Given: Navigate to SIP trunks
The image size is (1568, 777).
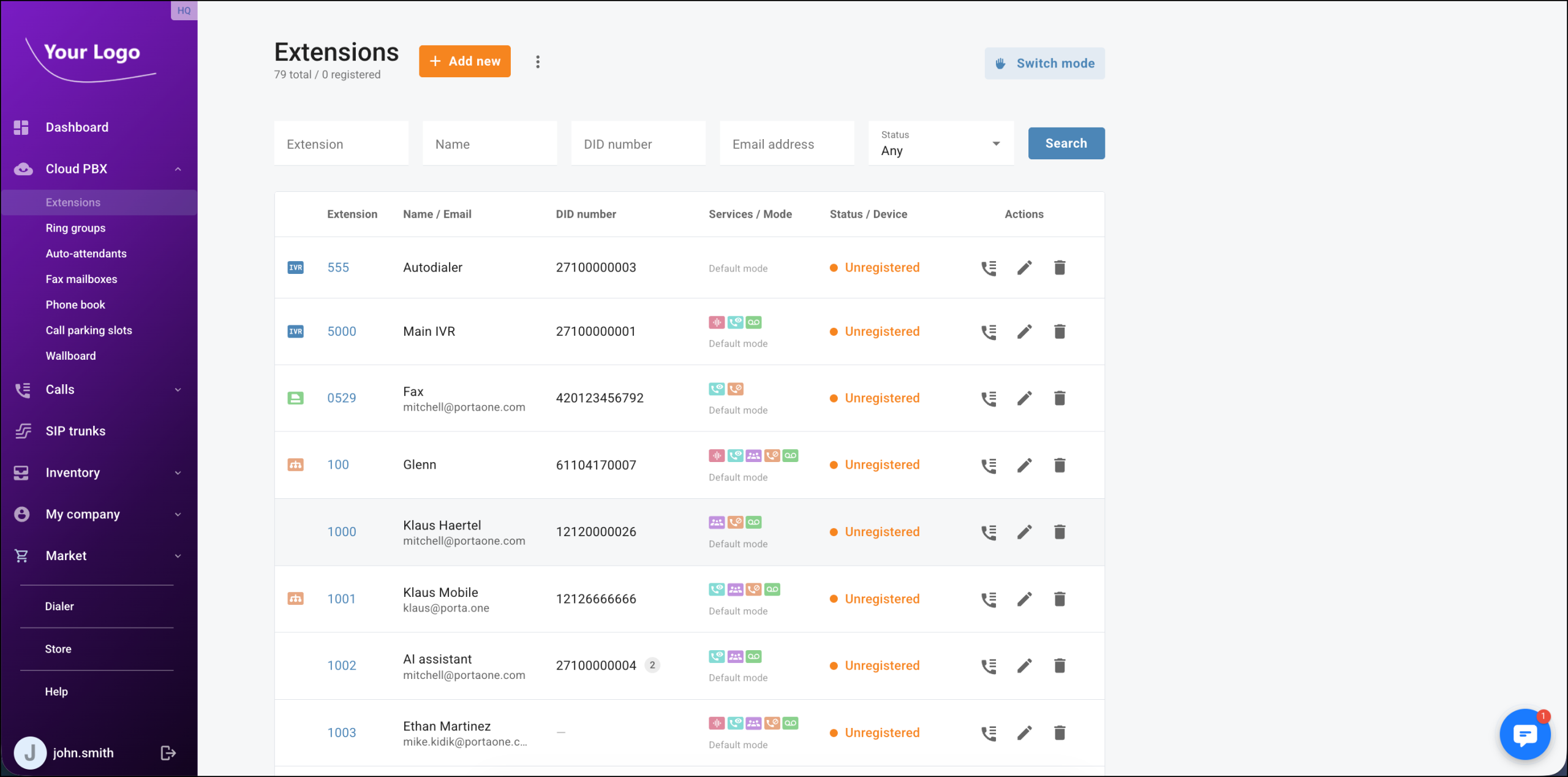Looking at the screenshot, I should pyautogui.click(x=75, y=431).
